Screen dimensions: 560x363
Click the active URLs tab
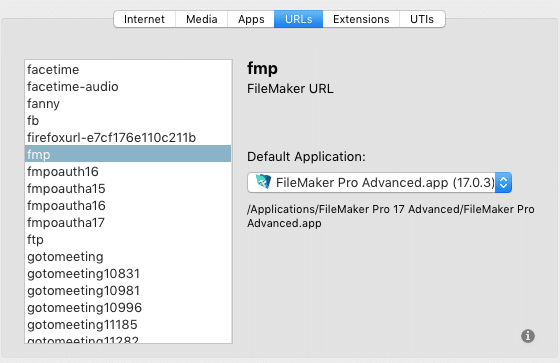[x=299, y=19]
